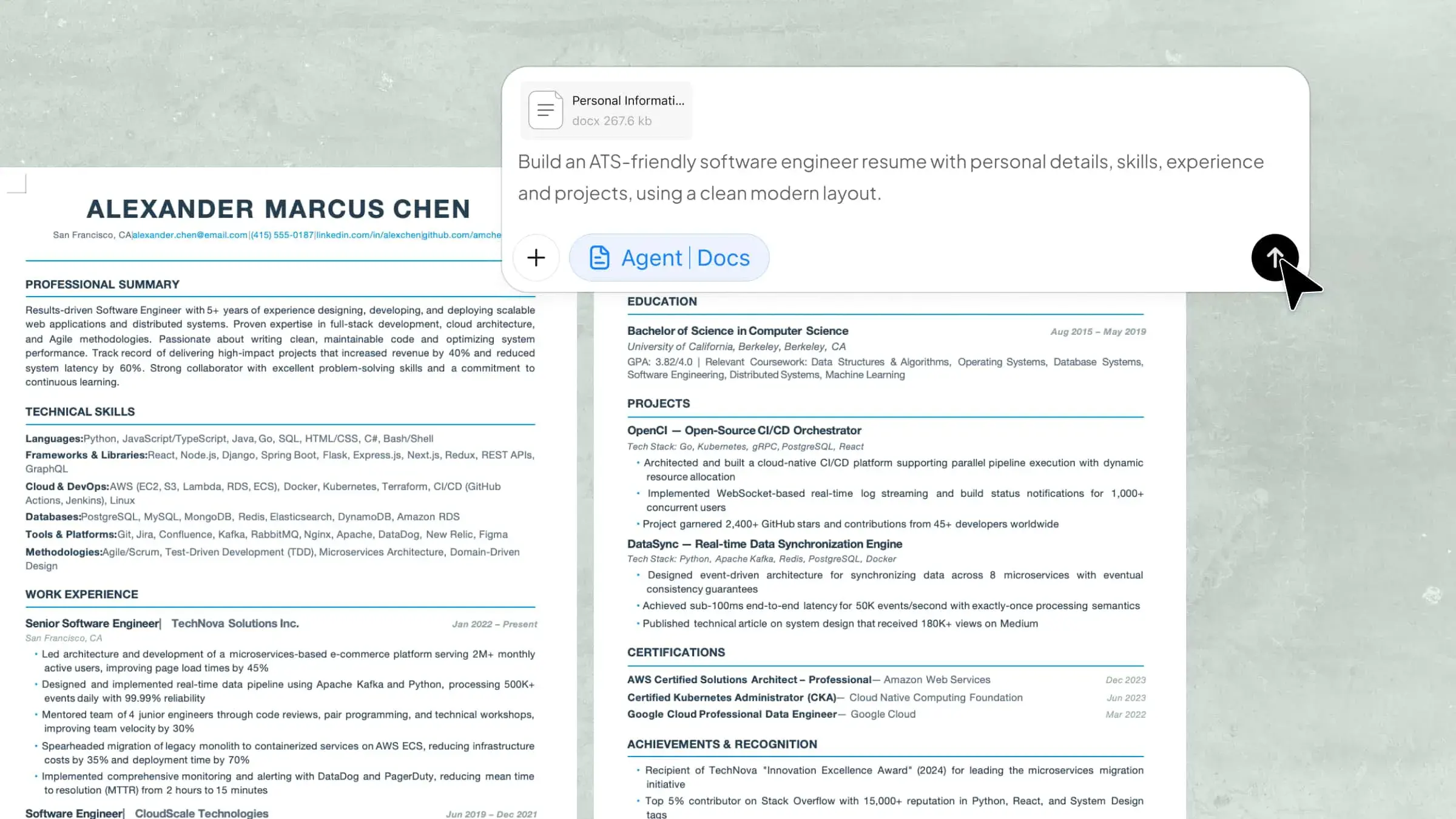
Task: Select the Agent Docs mode chip
Action: pyautogui.click(x=669, y=258)
